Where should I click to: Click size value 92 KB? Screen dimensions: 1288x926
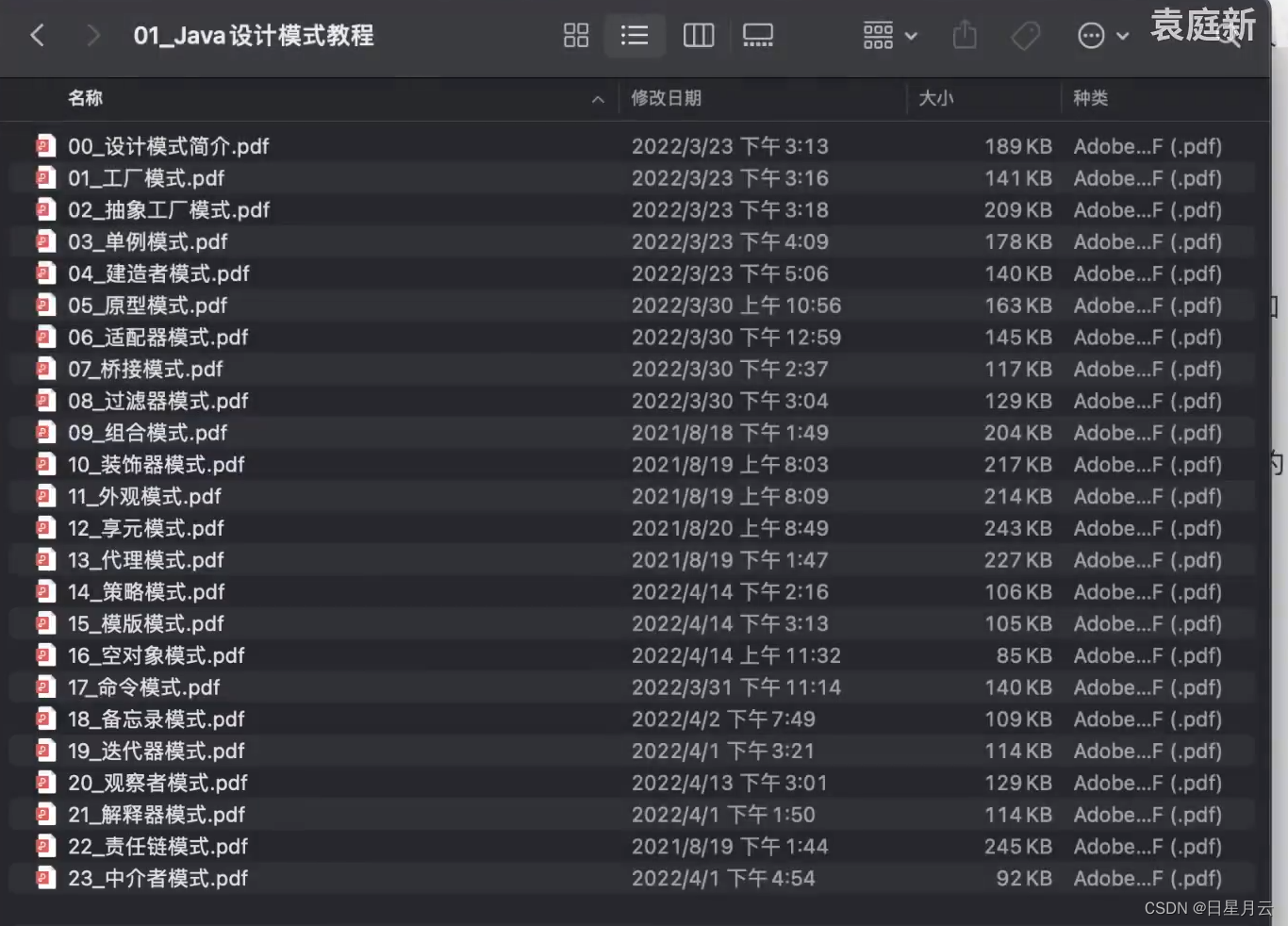[1024, 878]
